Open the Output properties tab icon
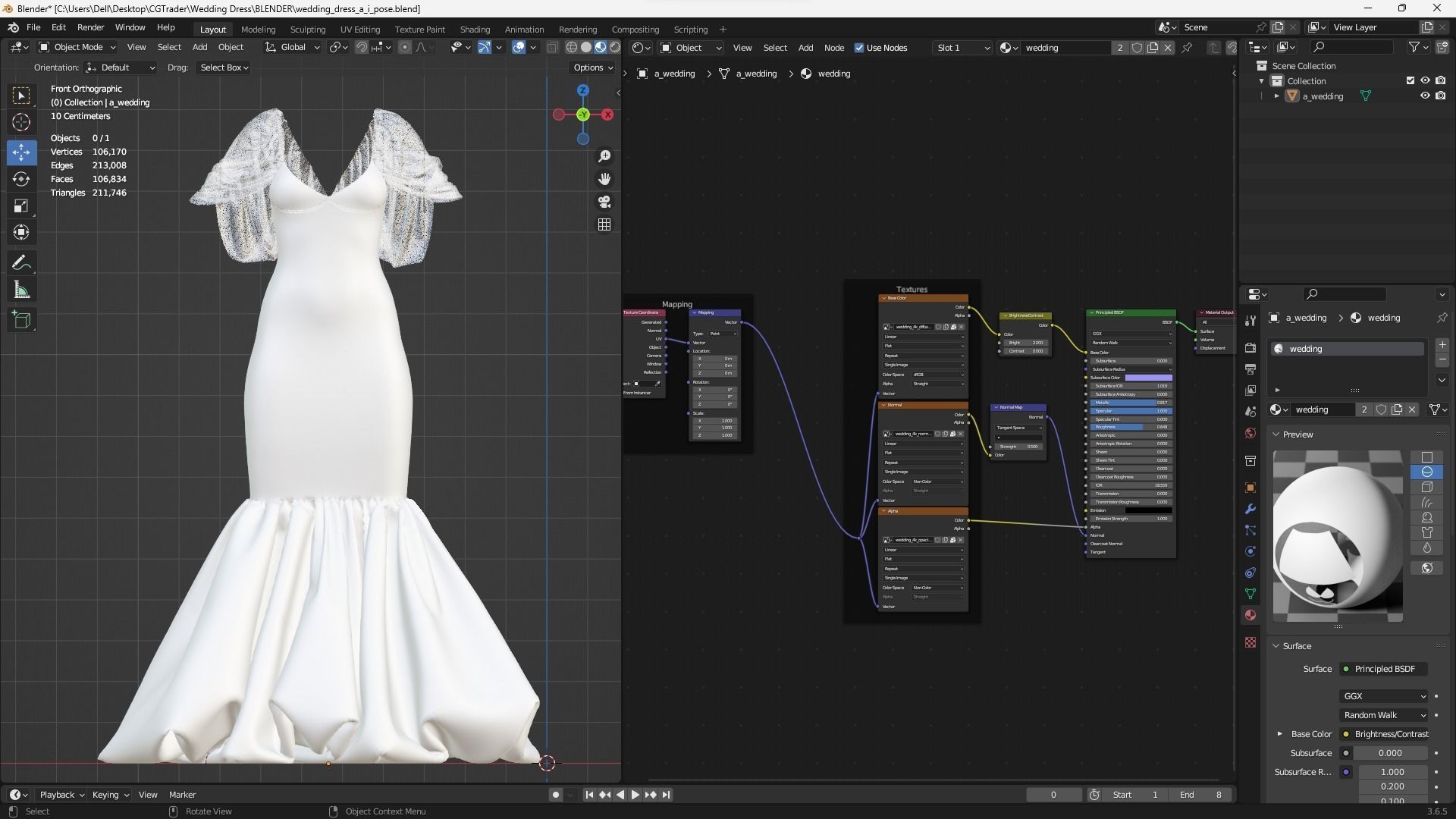This screenshot has width=1456, height=819. (1250, 369)
